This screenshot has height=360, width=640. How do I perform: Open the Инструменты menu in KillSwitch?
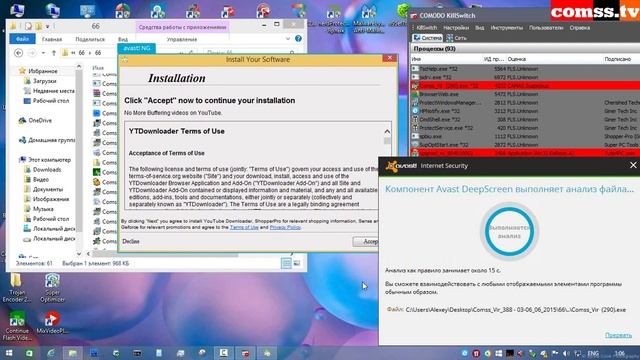pos(507,28)
